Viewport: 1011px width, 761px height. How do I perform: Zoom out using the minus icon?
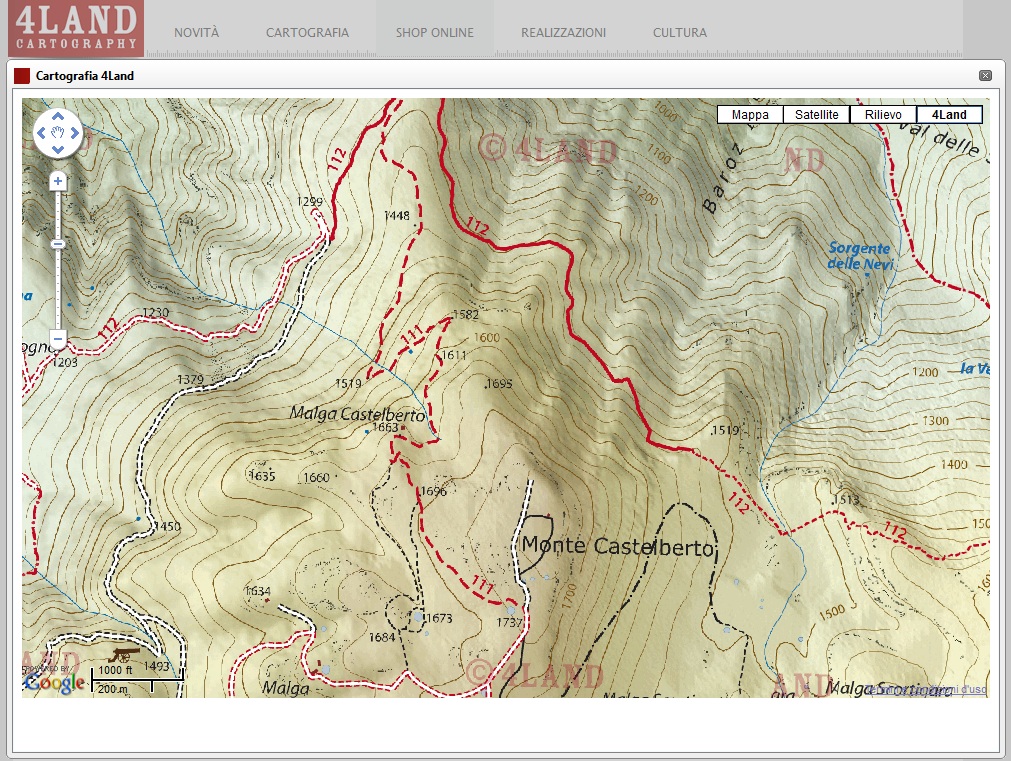(x=57, y=337)
